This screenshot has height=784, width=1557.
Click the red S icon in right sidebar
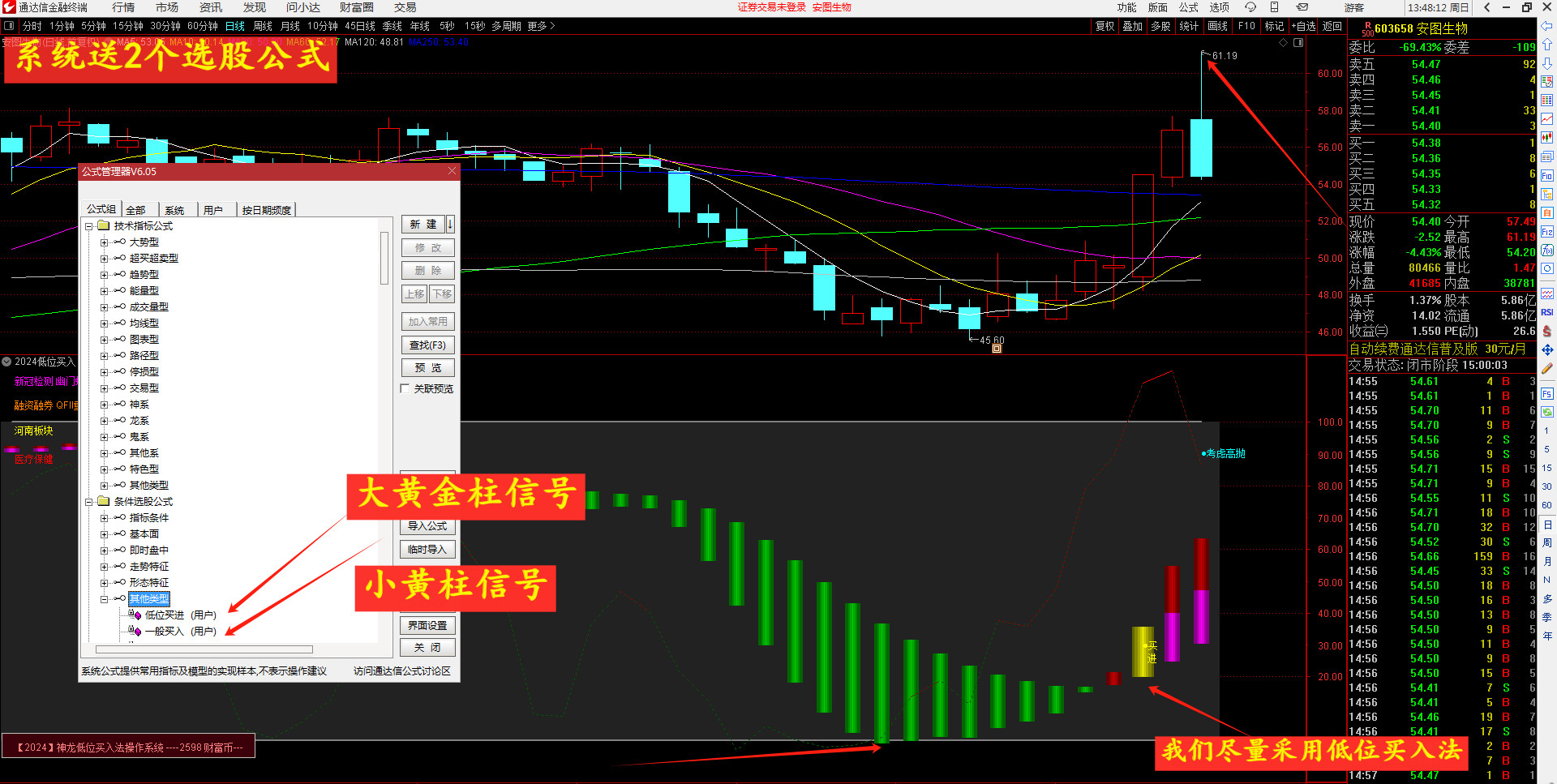click(x=1547, y=331)
